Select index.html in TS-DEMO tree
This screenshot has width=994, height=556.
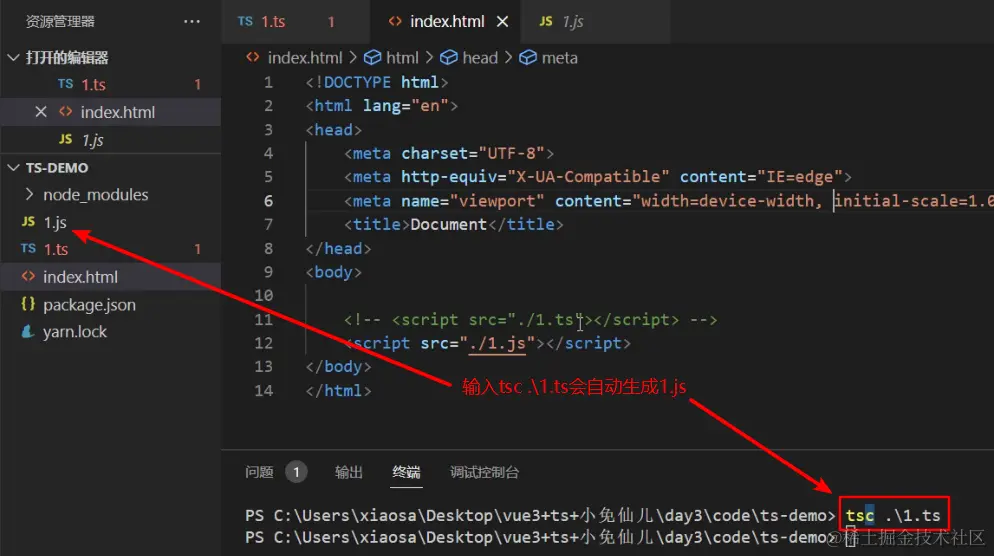coord(110,277)
